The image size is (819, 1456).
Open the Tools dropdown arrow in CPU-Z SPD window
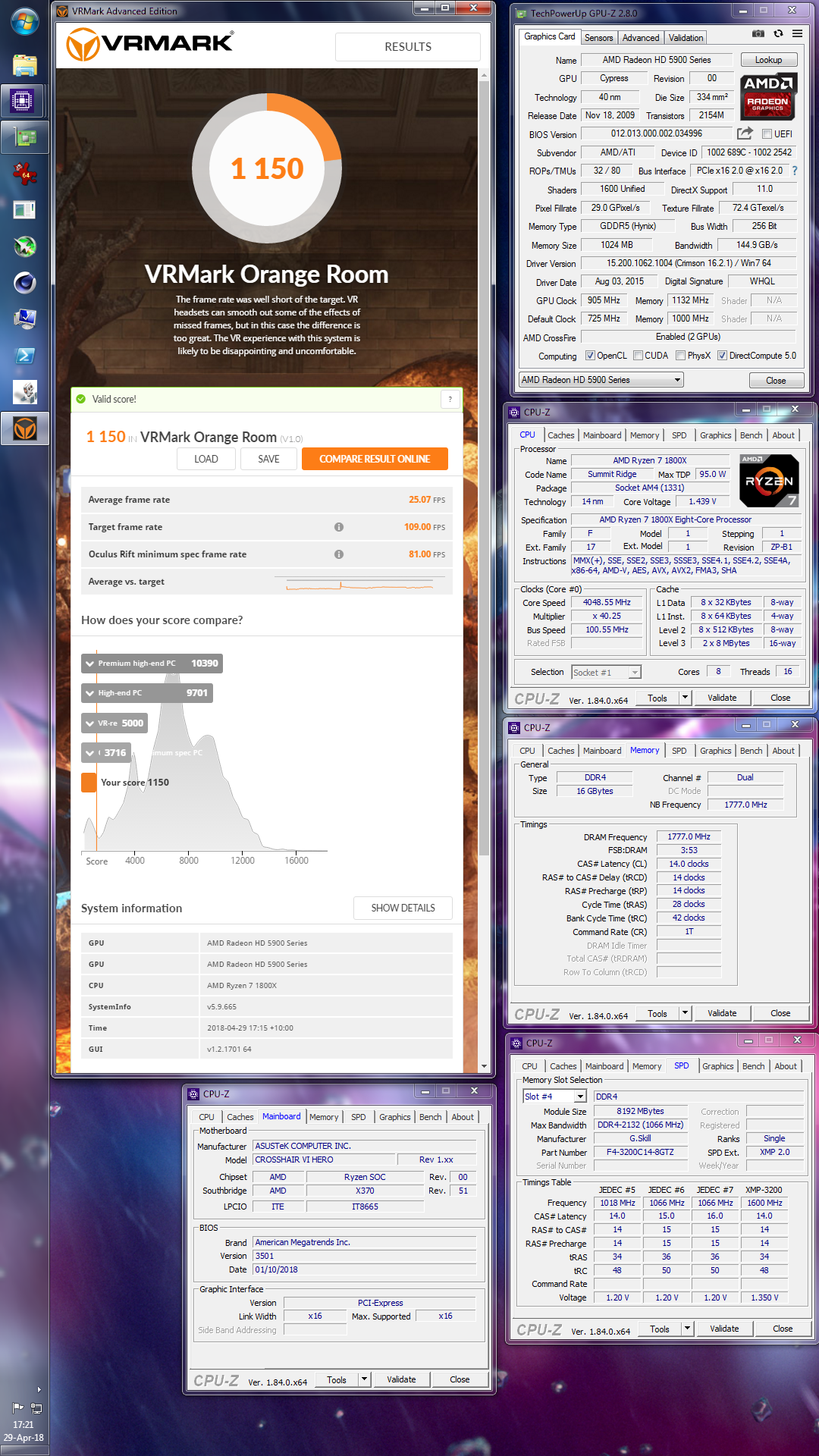pos(687,1329)
